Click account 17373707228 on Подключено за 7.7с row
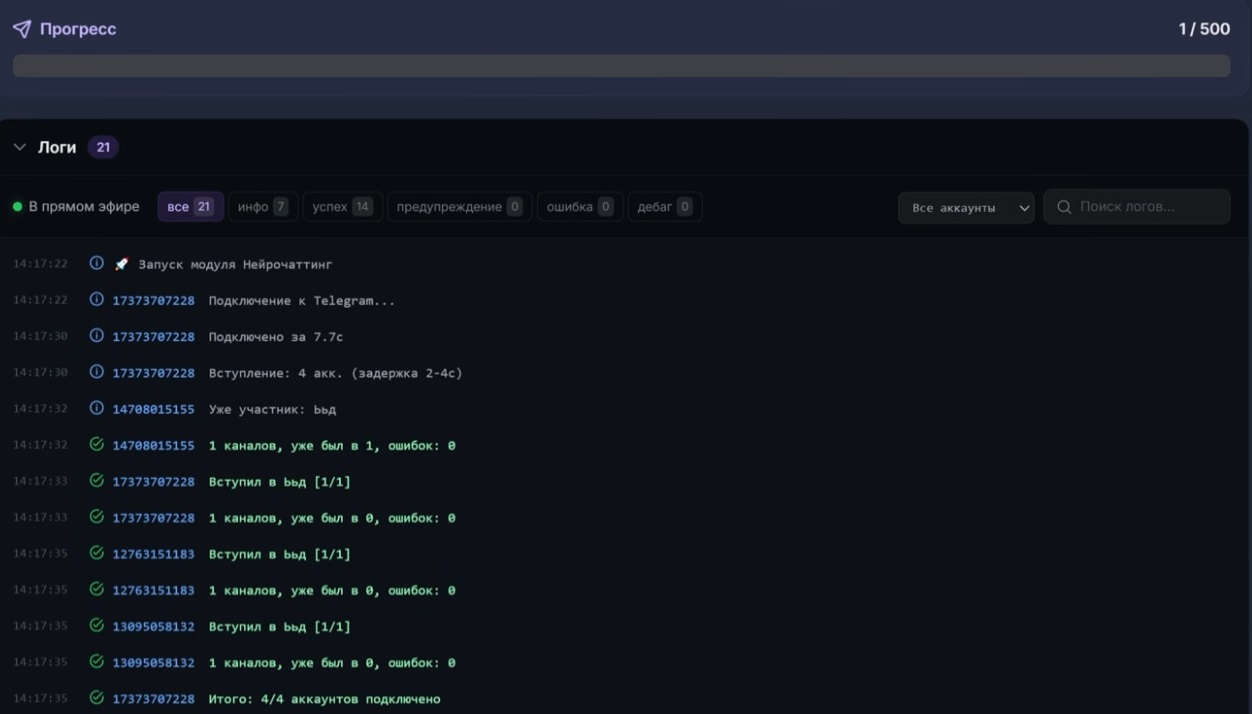Image resolution: width=1252 pixels, height=714 pixels. [x=153, y=337]
